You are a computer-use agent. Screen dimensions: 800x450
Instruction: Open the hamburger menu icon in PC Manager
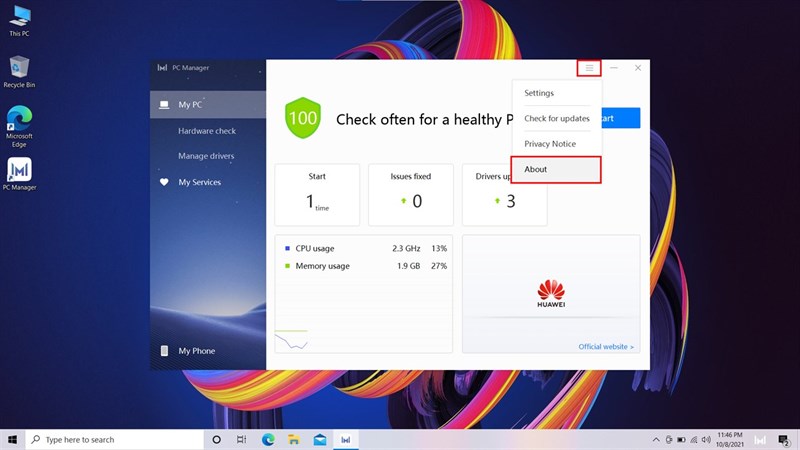[x=589, y=68]
